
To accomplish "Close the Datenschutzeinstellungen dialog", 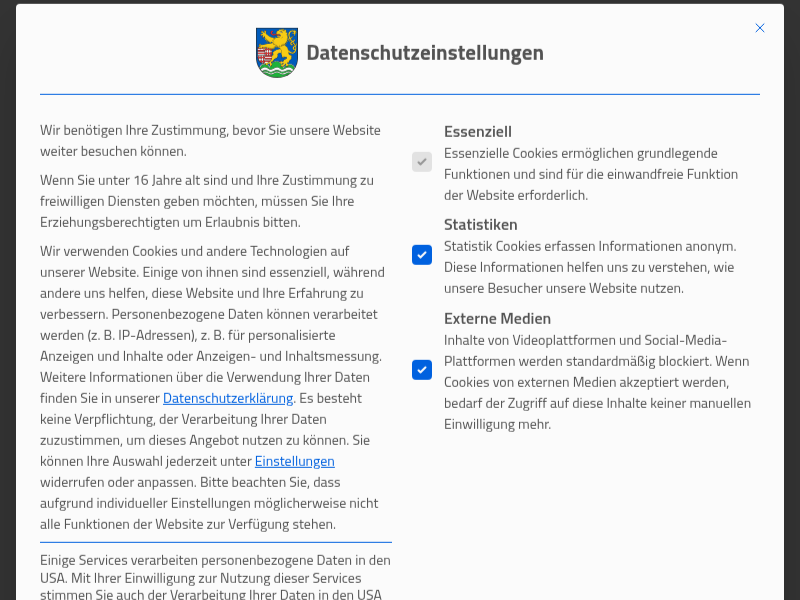I will (760, 28).
